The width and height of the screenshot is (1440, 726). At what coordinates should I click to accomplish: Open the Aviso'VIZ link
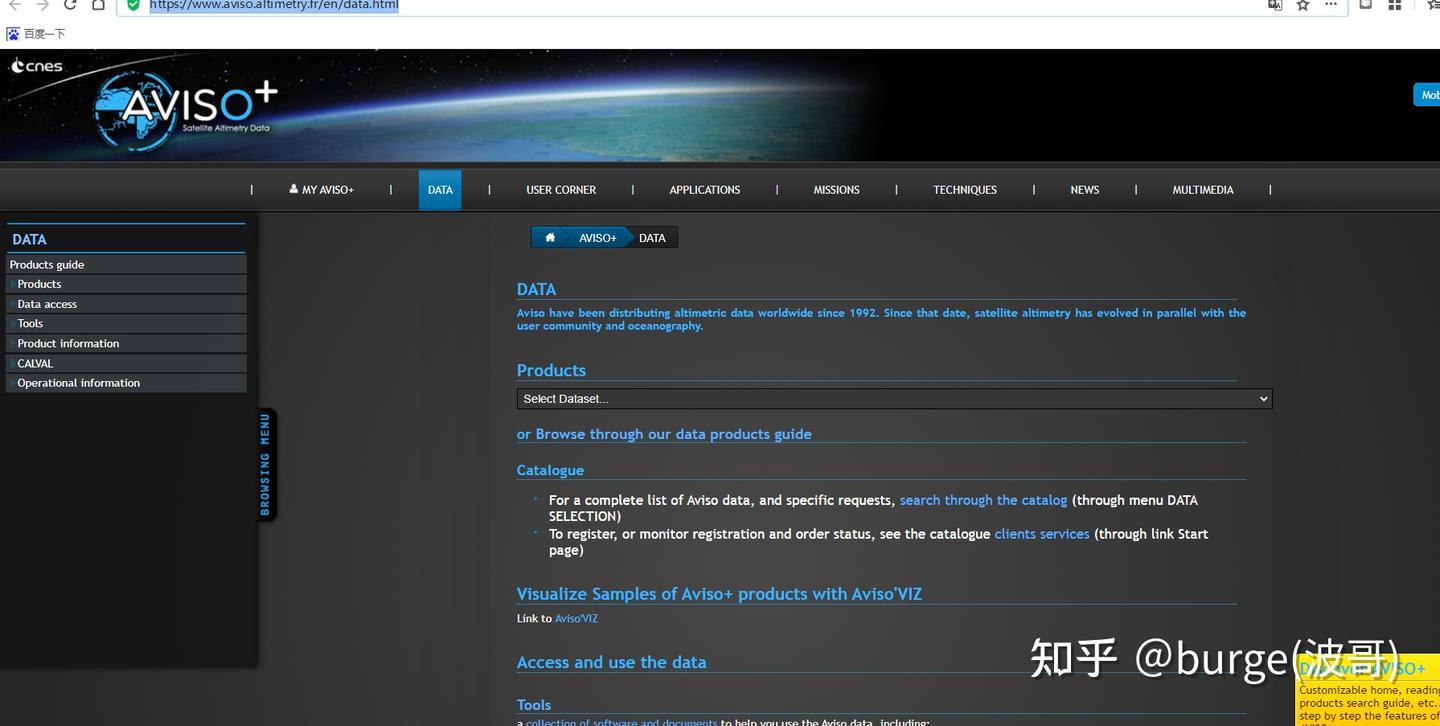(575, 618)
